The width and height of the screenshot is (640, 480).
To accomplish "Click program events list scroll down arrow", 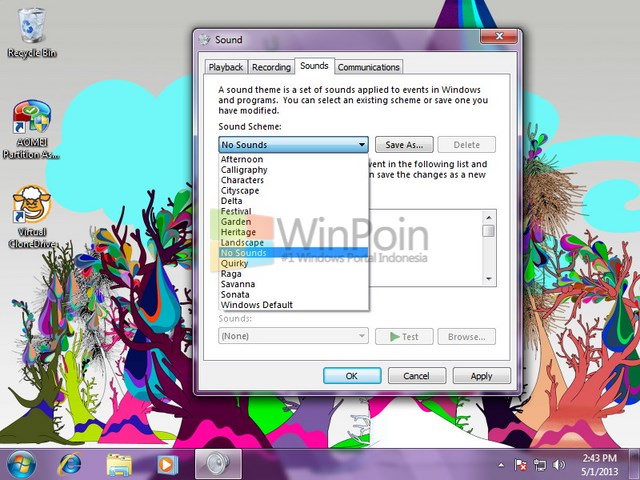I will point(489,279).
